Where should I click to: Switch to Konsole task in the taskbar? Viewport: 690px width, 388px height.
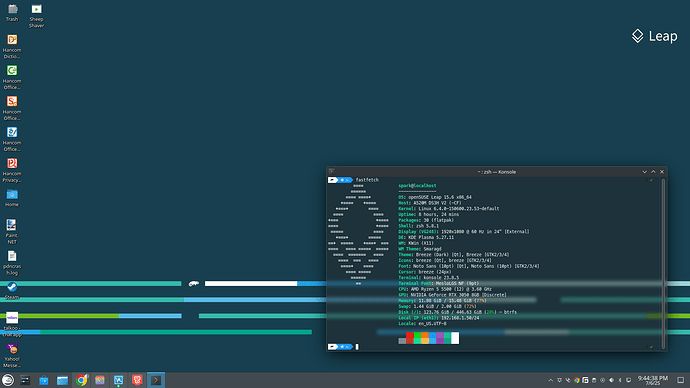pos(156,380)
